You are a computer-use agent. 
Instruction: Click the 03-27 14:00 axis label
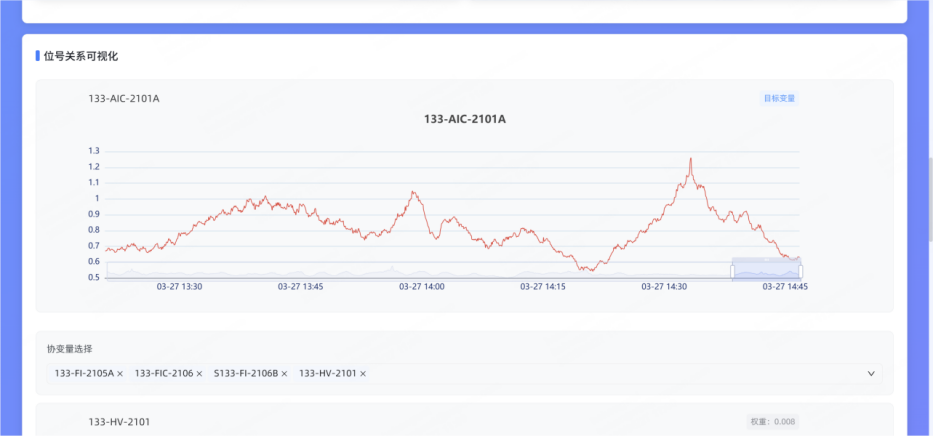(422, 287)
